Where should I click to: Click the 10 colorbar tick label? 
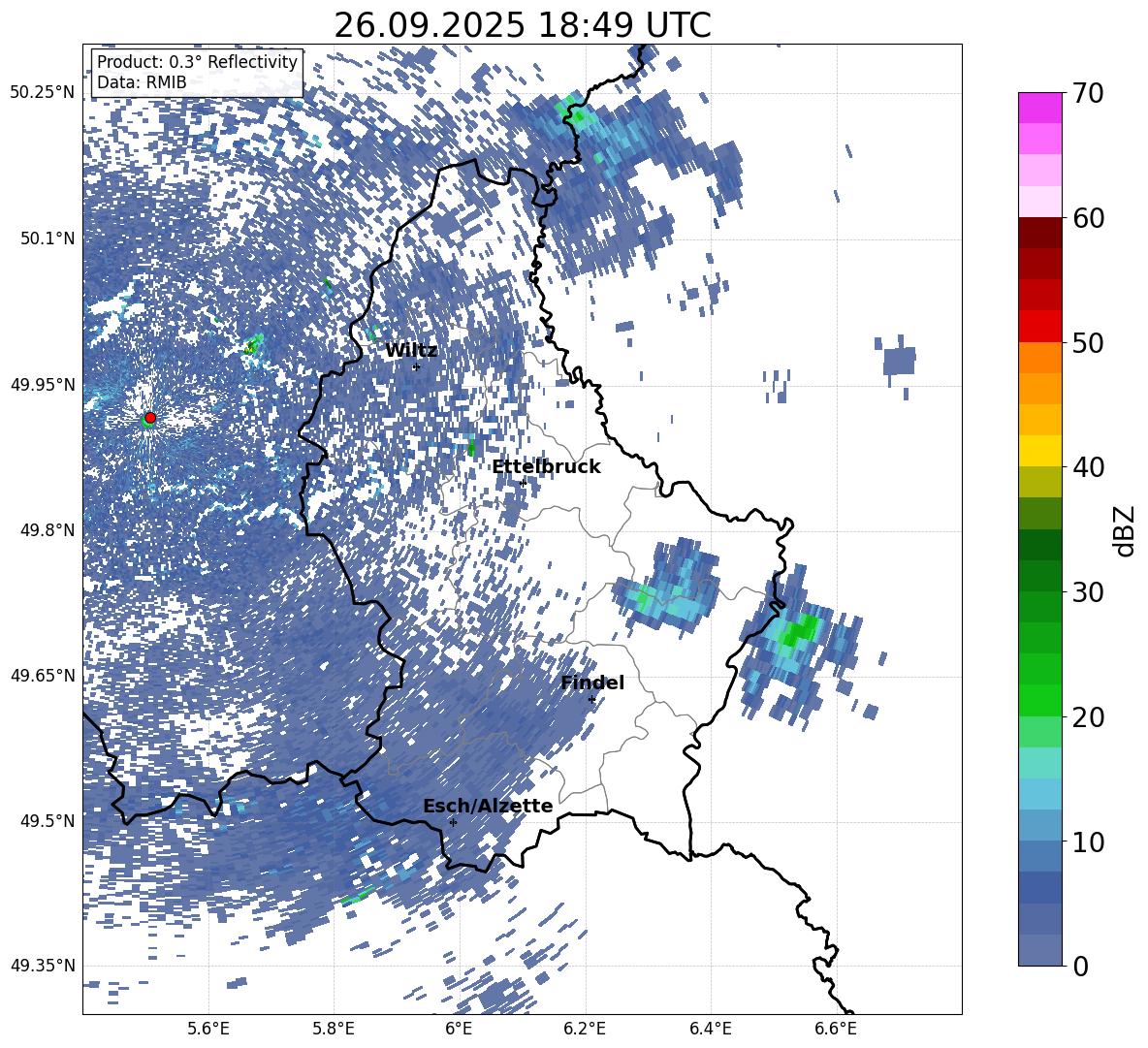pyautogui.click(x=1088, y=842)
